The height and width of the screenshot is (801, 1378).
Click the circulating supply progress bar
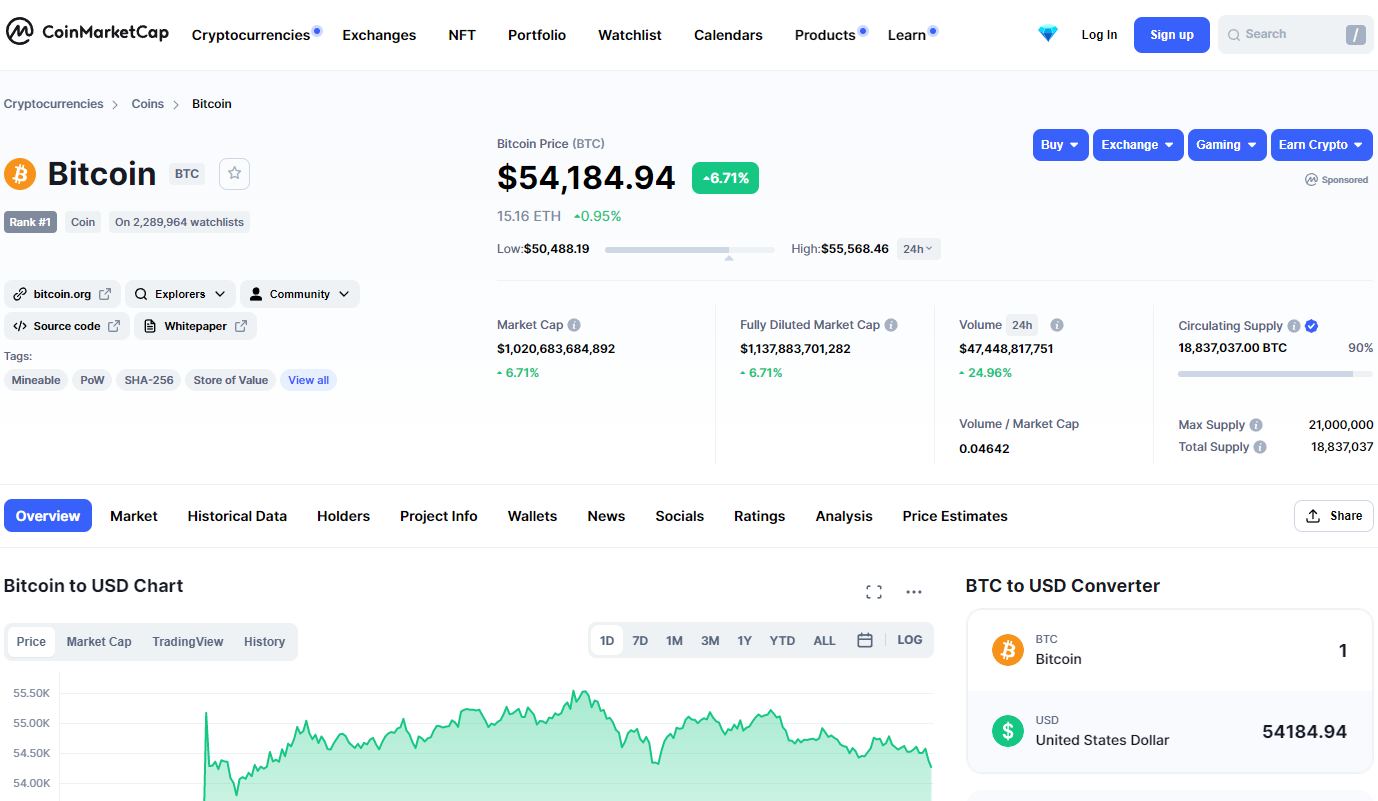(x=1275, y=374)
